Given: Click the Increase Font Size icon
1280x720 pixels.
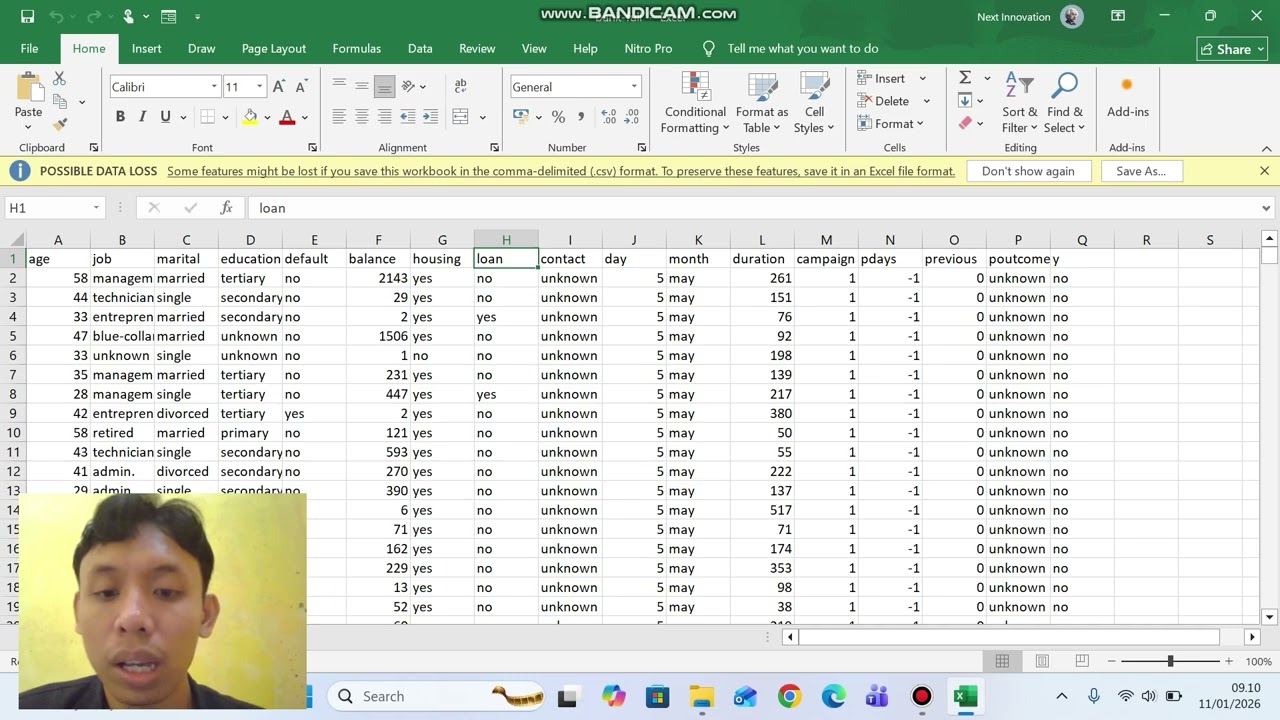Looking at the screenshot, I should click(x=279, y=87).
